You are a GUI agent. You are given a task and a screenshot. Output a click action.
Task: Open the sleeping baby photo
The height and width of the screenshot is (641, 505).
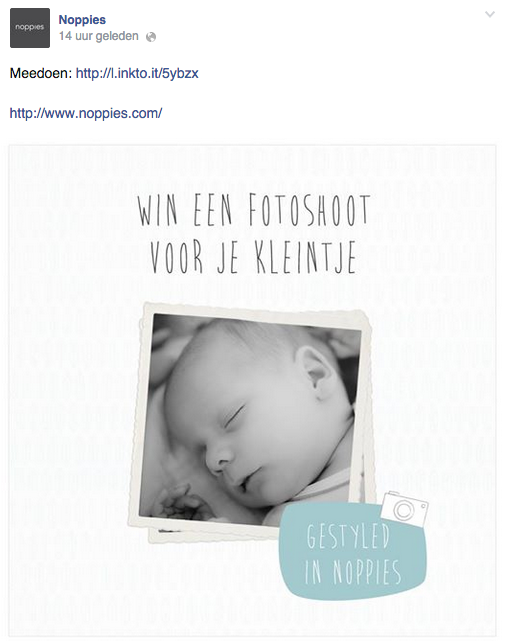(x=250, y=421)
